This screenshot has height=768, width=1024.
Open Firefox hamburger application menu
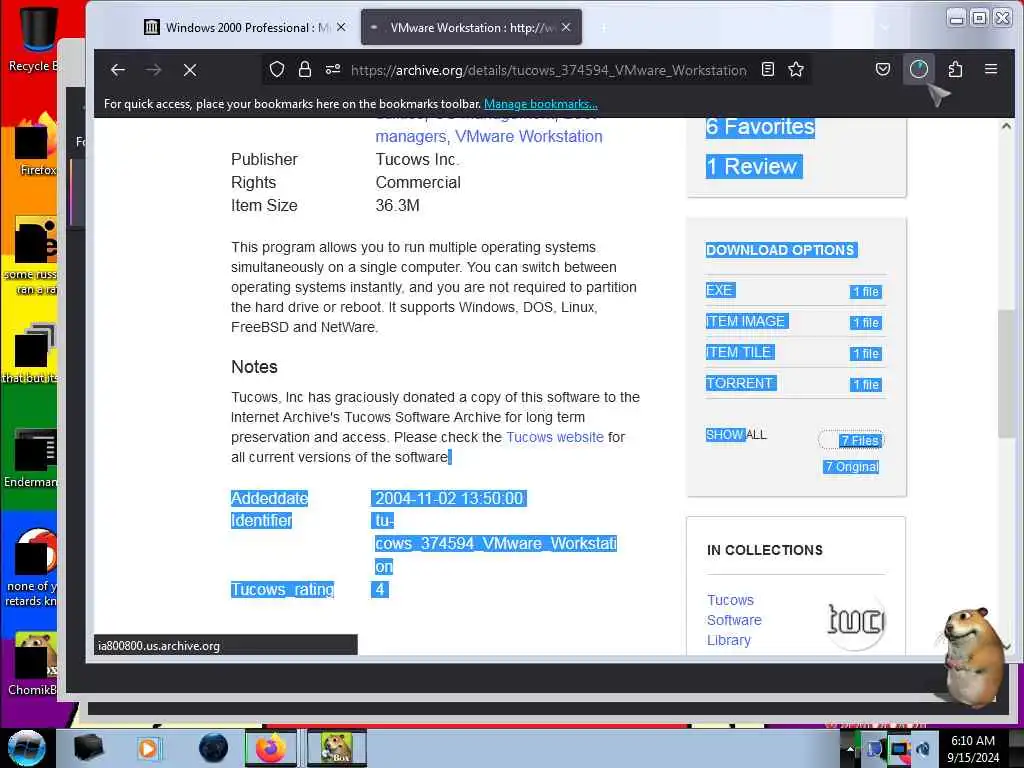(991, 69)
